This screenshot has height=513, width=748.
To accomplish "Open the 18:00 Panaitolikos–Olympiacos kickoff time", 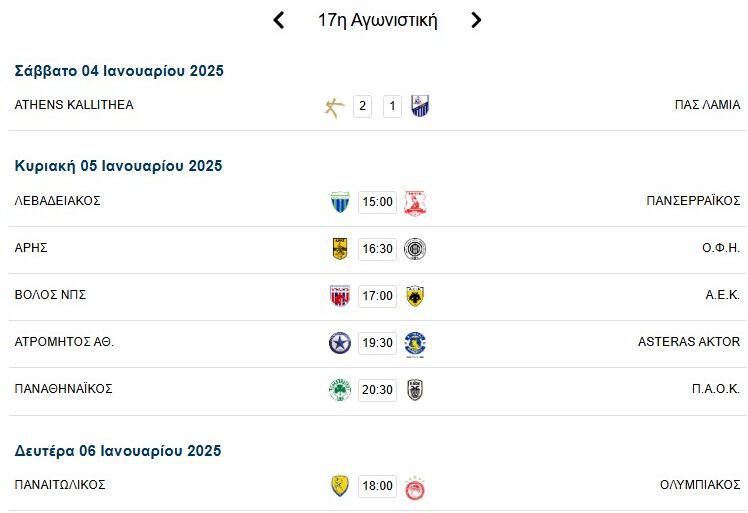I will pos(377,486).
